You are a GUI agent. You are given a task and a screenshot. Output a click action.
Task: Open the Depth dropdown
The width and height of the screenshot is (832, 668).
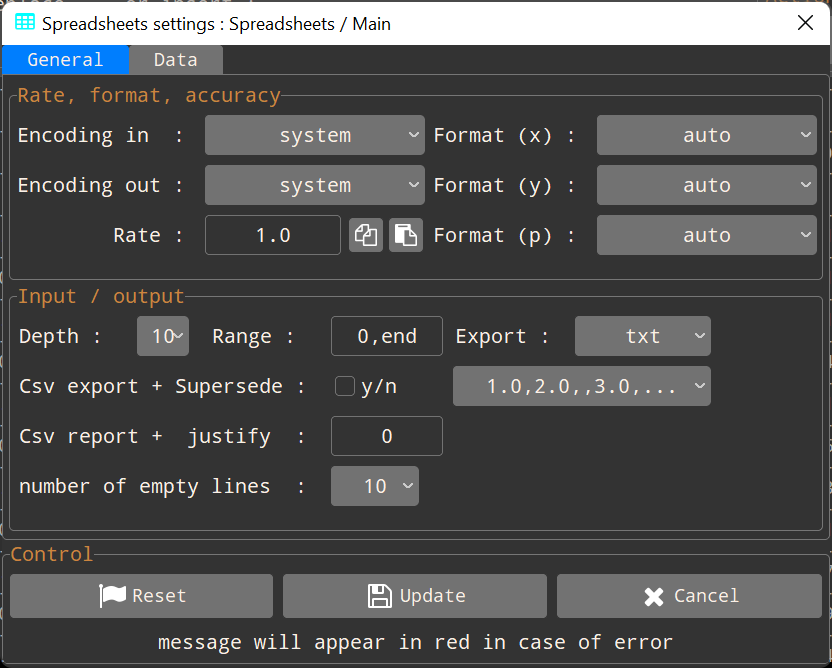coord(163,336)
